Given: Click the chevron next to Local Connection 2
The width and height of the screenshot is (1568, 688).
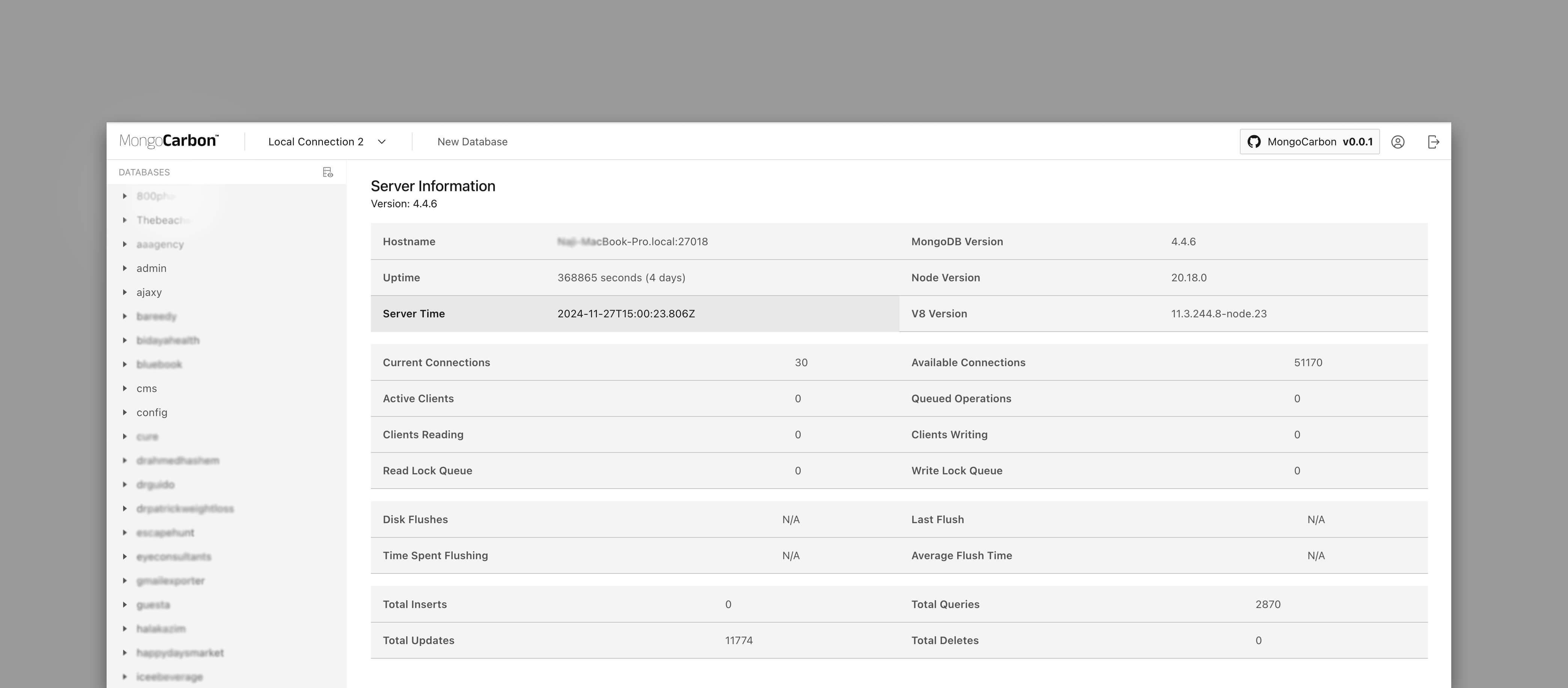Looking at the screenshot, I should coord(382,142).
